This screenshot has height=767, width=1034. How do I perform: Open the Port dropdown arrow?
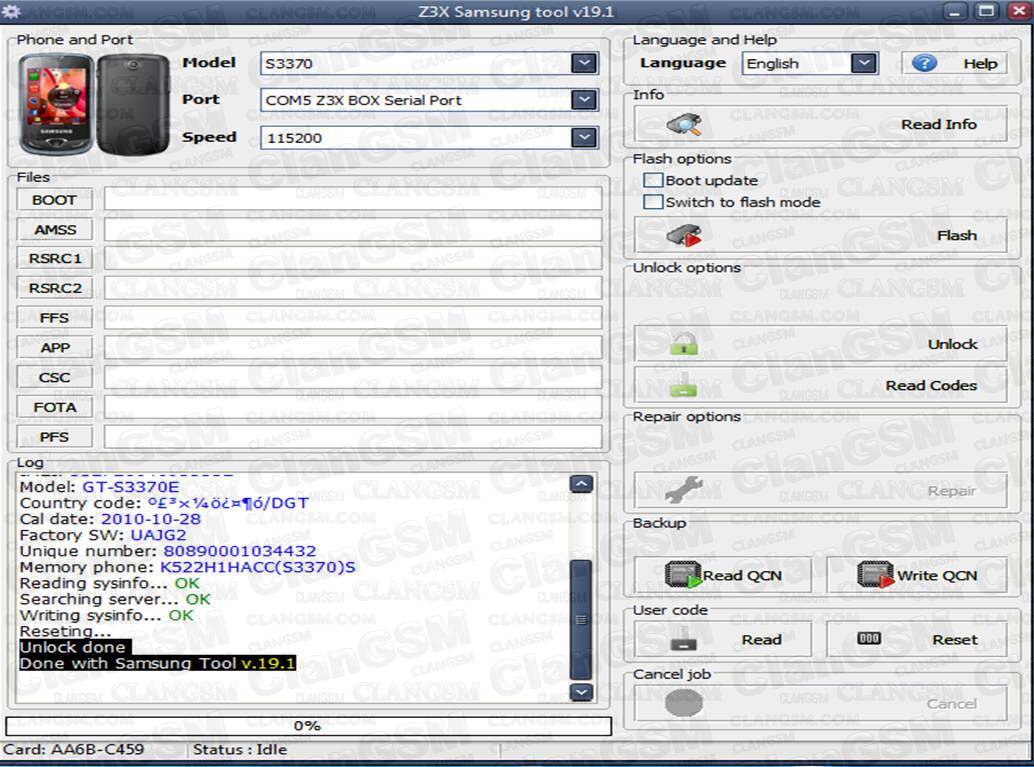pos(584,100)
